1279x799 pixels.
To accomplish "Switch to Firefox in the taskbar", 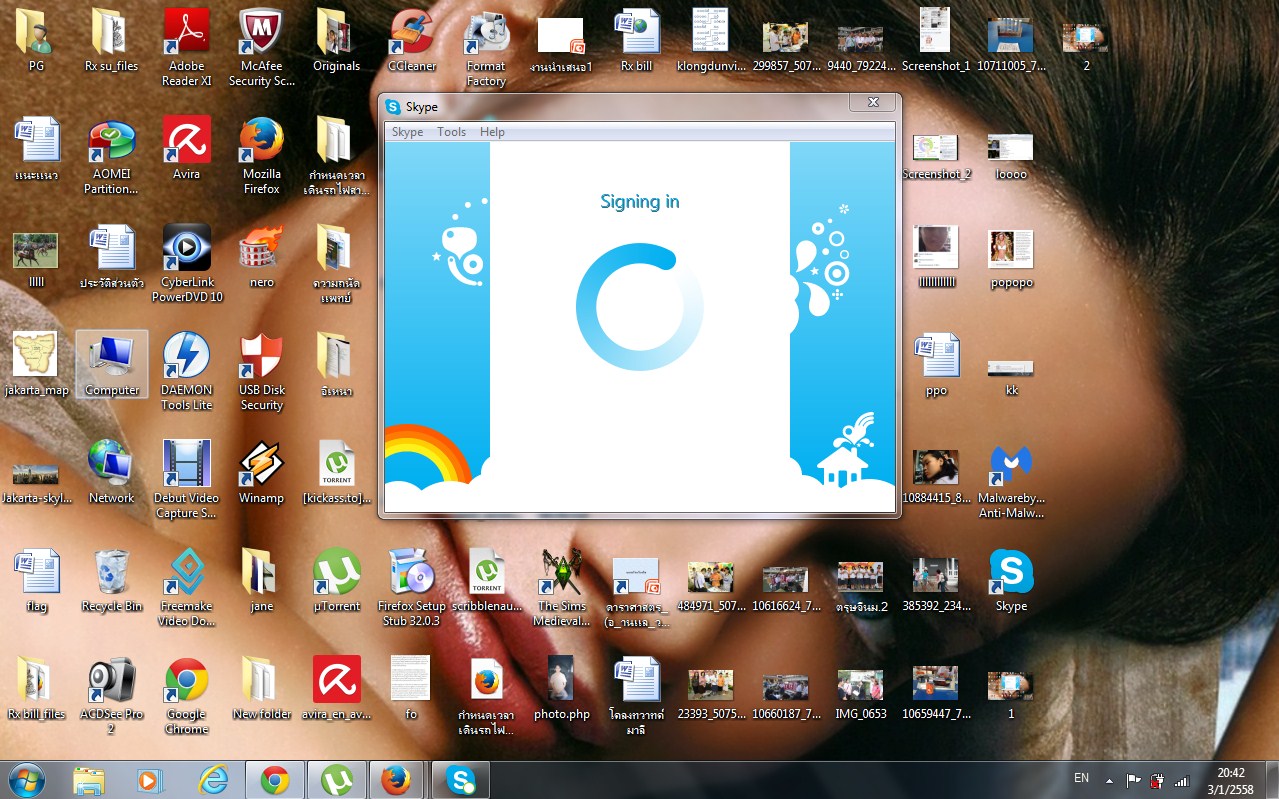I will [x=397, y=780].
